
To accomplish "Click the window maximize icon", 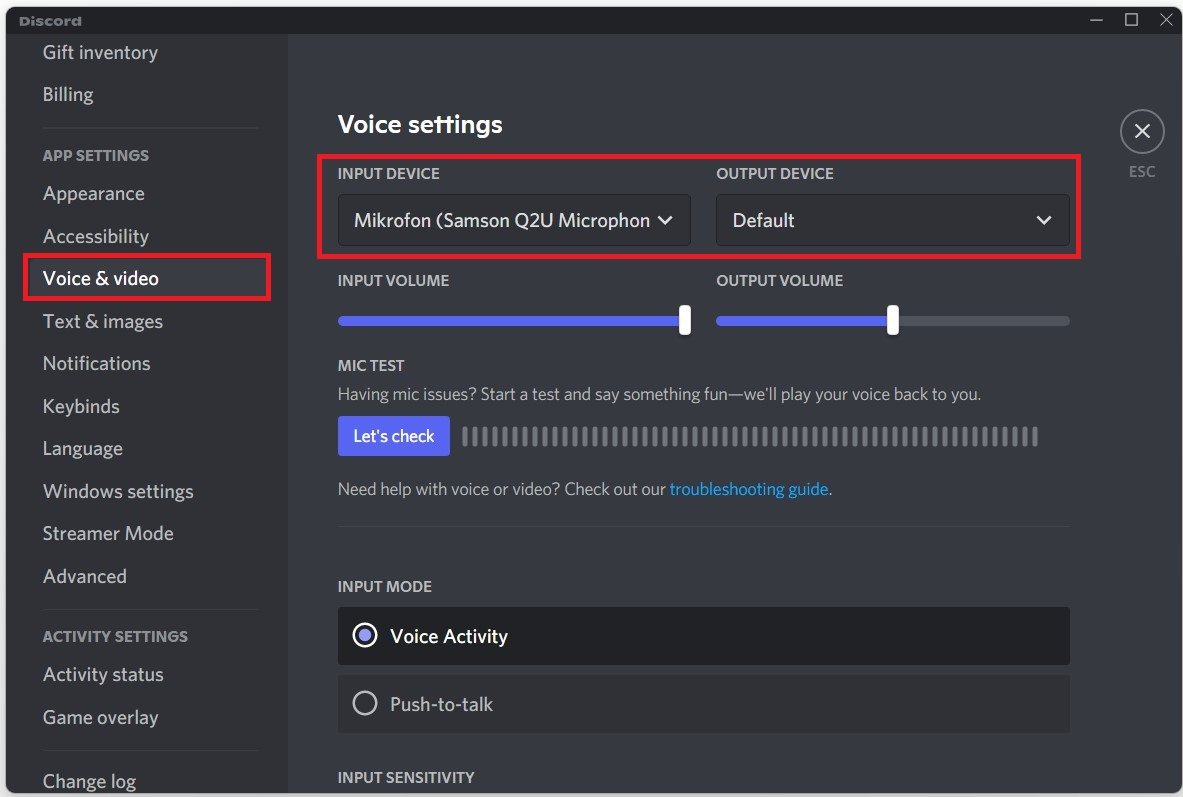I will coord(1131,20).
